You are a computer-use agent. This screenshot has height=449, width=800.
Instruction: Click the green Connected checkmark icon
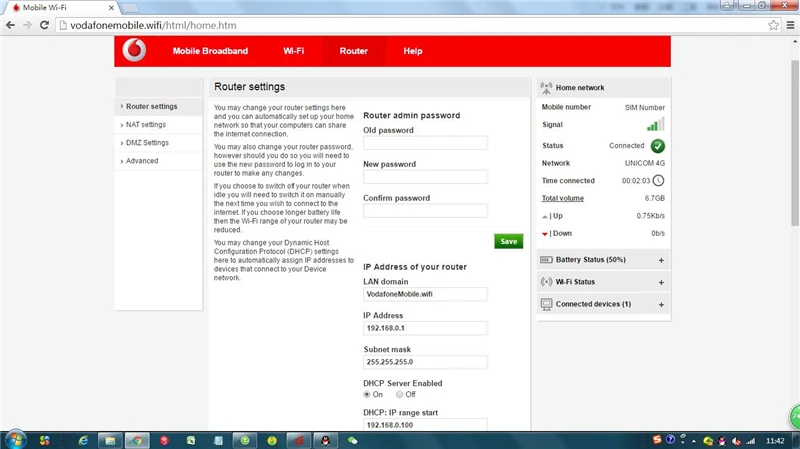tap(658, 146)
